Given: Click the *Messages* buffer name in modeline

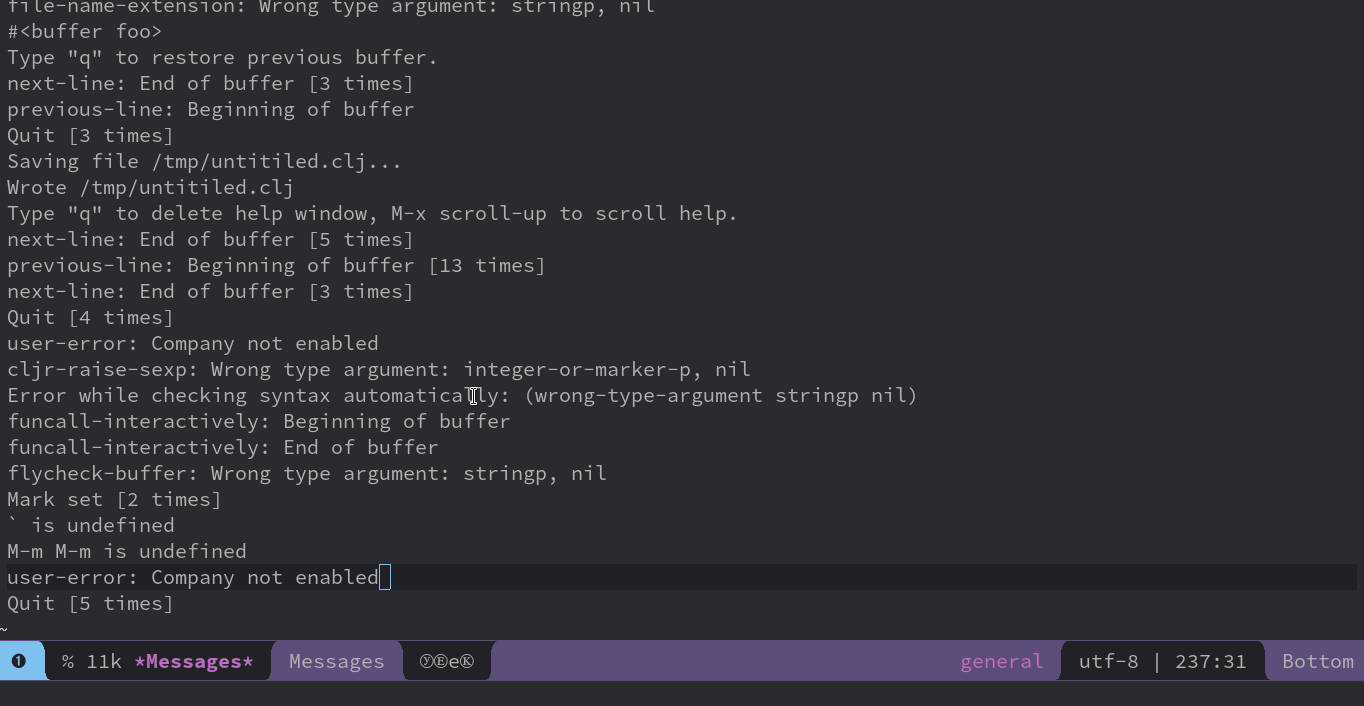Looking at the screenshot, I should click(x=194, y=661).
